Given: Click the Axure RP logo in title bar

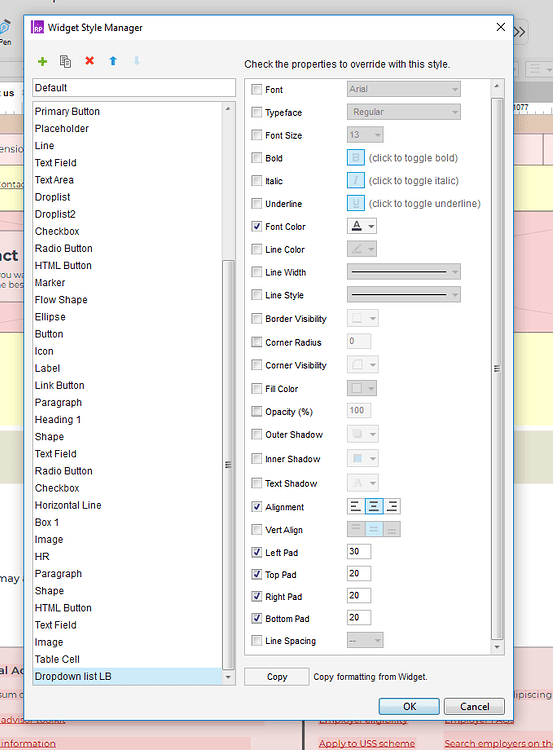Looking at the screenshot, I should tap(37, 27).
